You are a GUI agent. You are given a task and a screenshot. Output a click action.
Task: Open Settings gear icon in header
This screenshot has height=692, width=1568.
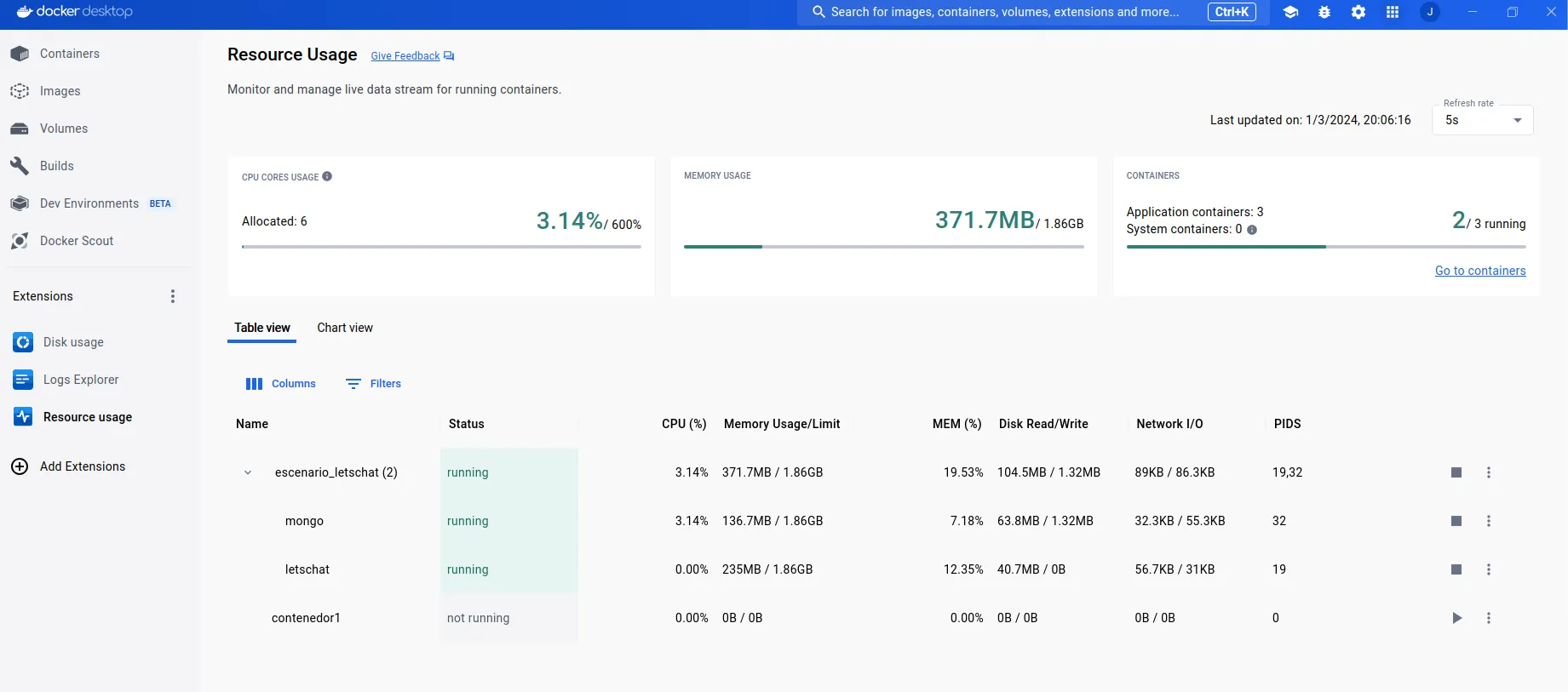click(x=1358, y=12)
